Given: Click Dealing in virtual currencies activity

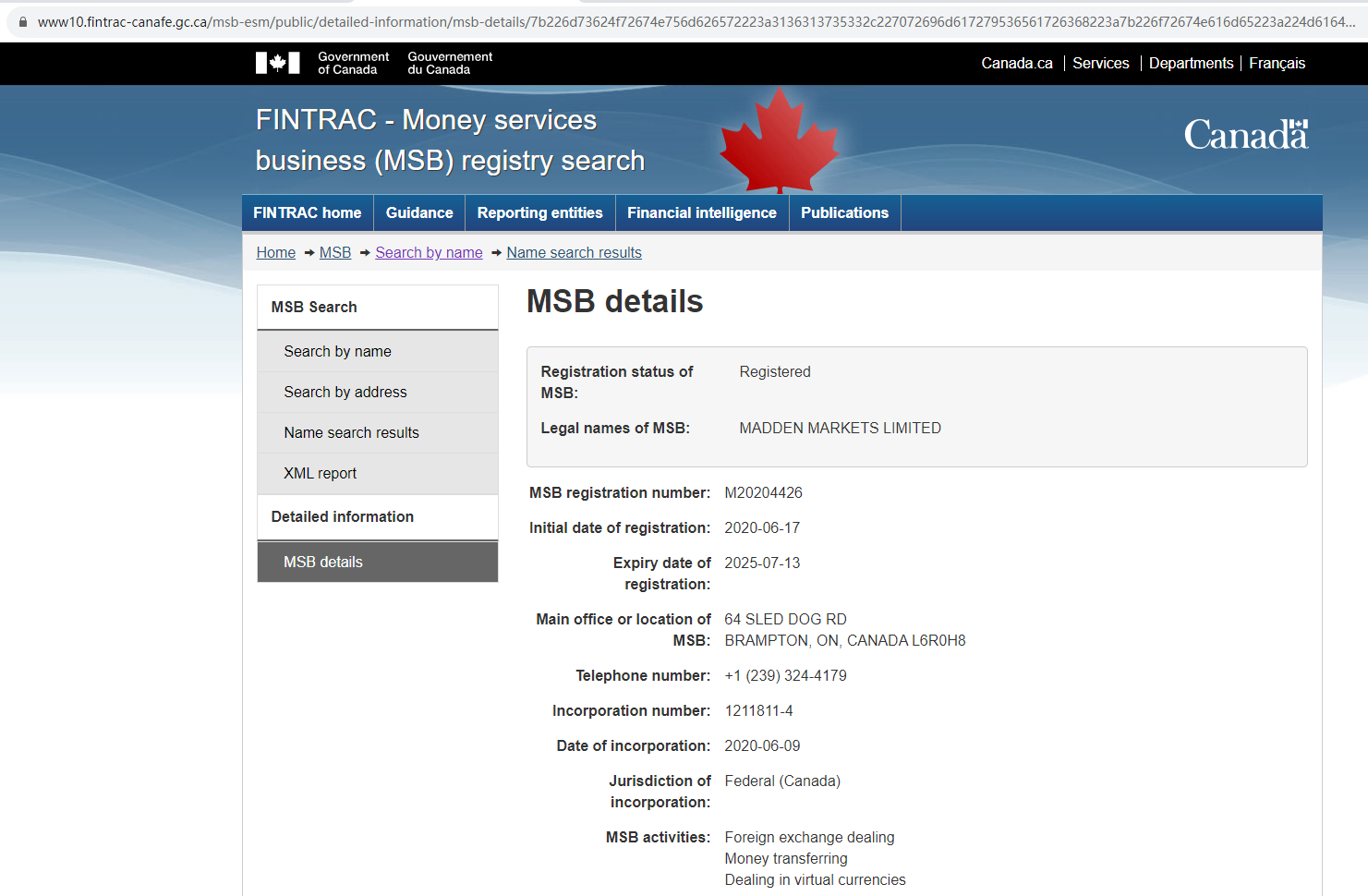Looking at the screenshot, I should pos(815,879).
